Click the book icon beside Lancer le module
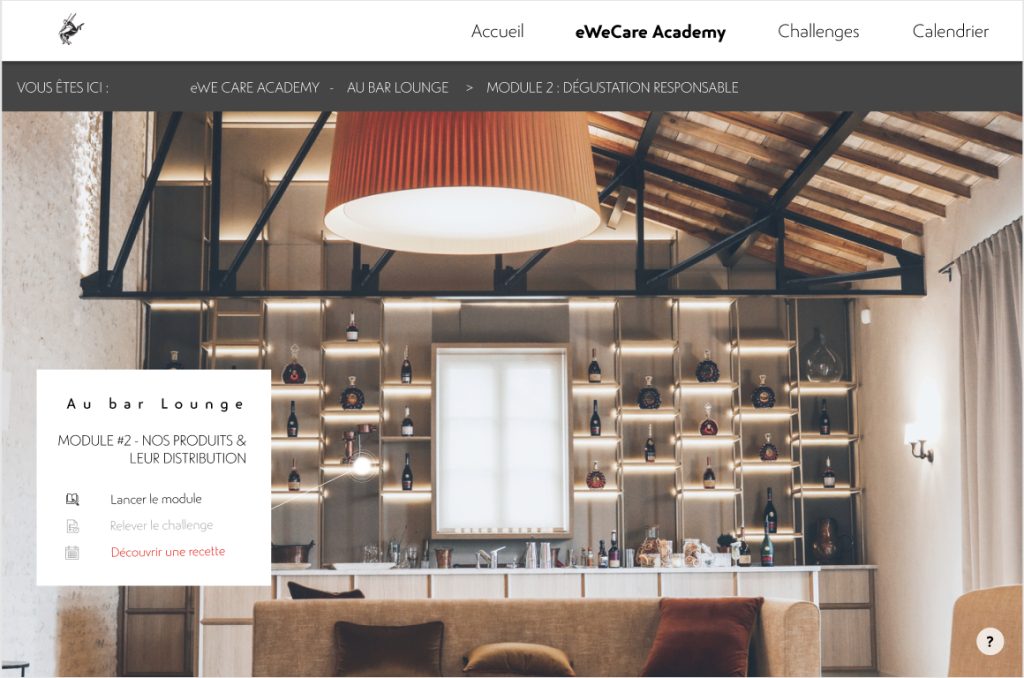 click(72, 499)
